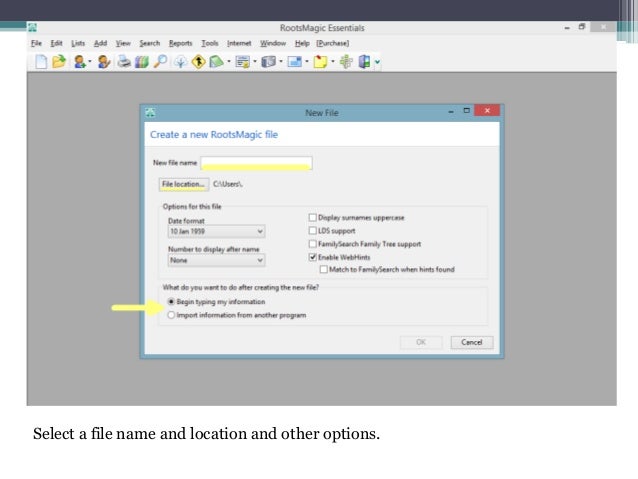
Task: Open the Tools menu
Action: coord(210,43)
